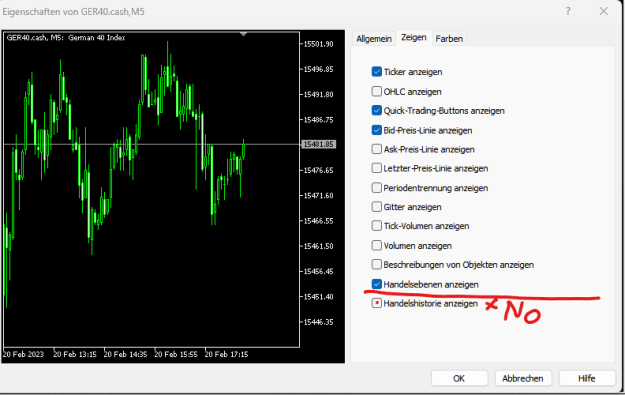The height and width of the screenshot is (395, 625).
Task: Enable Gitter anzeigen checkbox
Action: pos(376,207)
